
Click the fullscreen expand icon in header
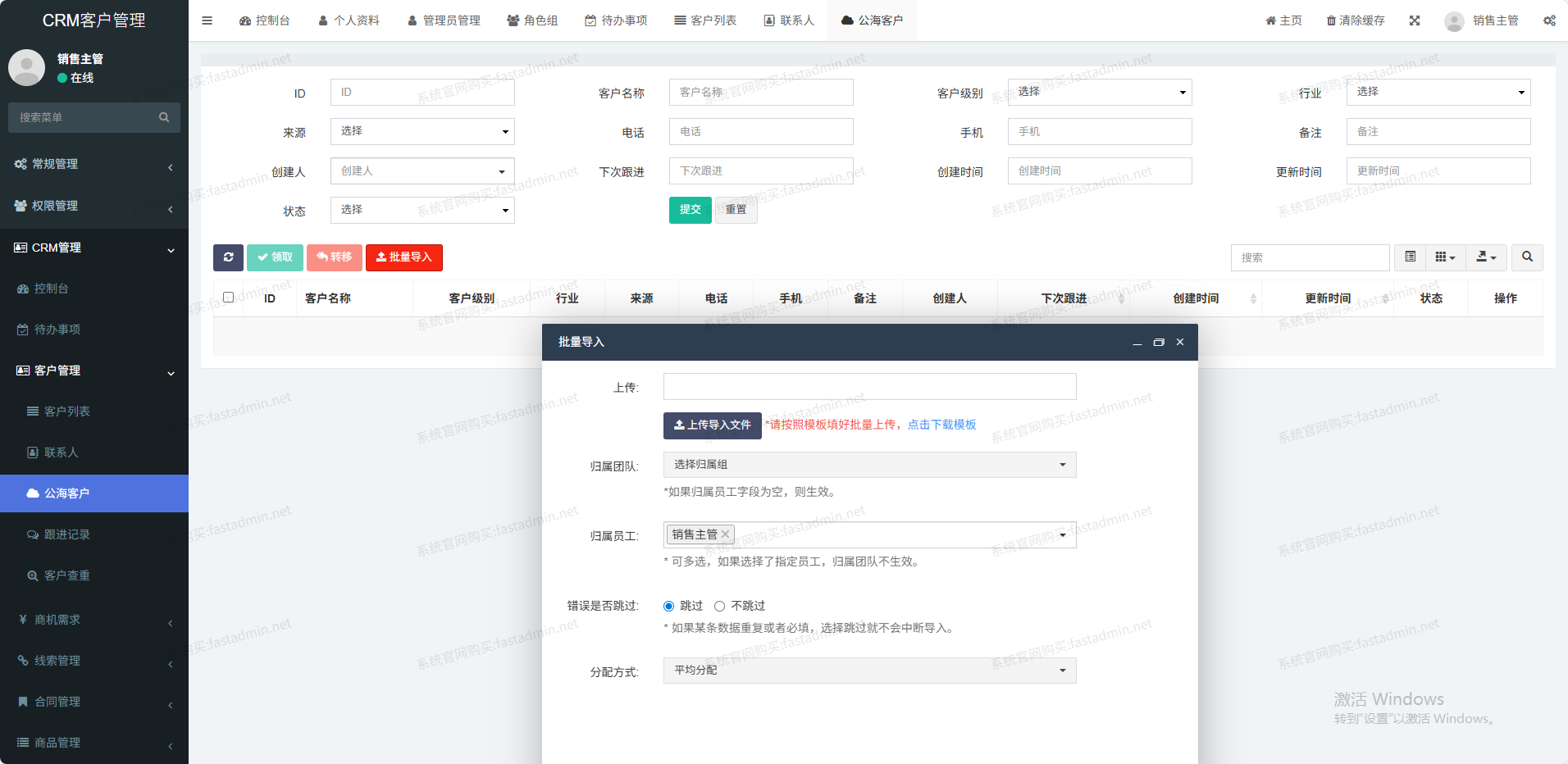click(1415, 20)
